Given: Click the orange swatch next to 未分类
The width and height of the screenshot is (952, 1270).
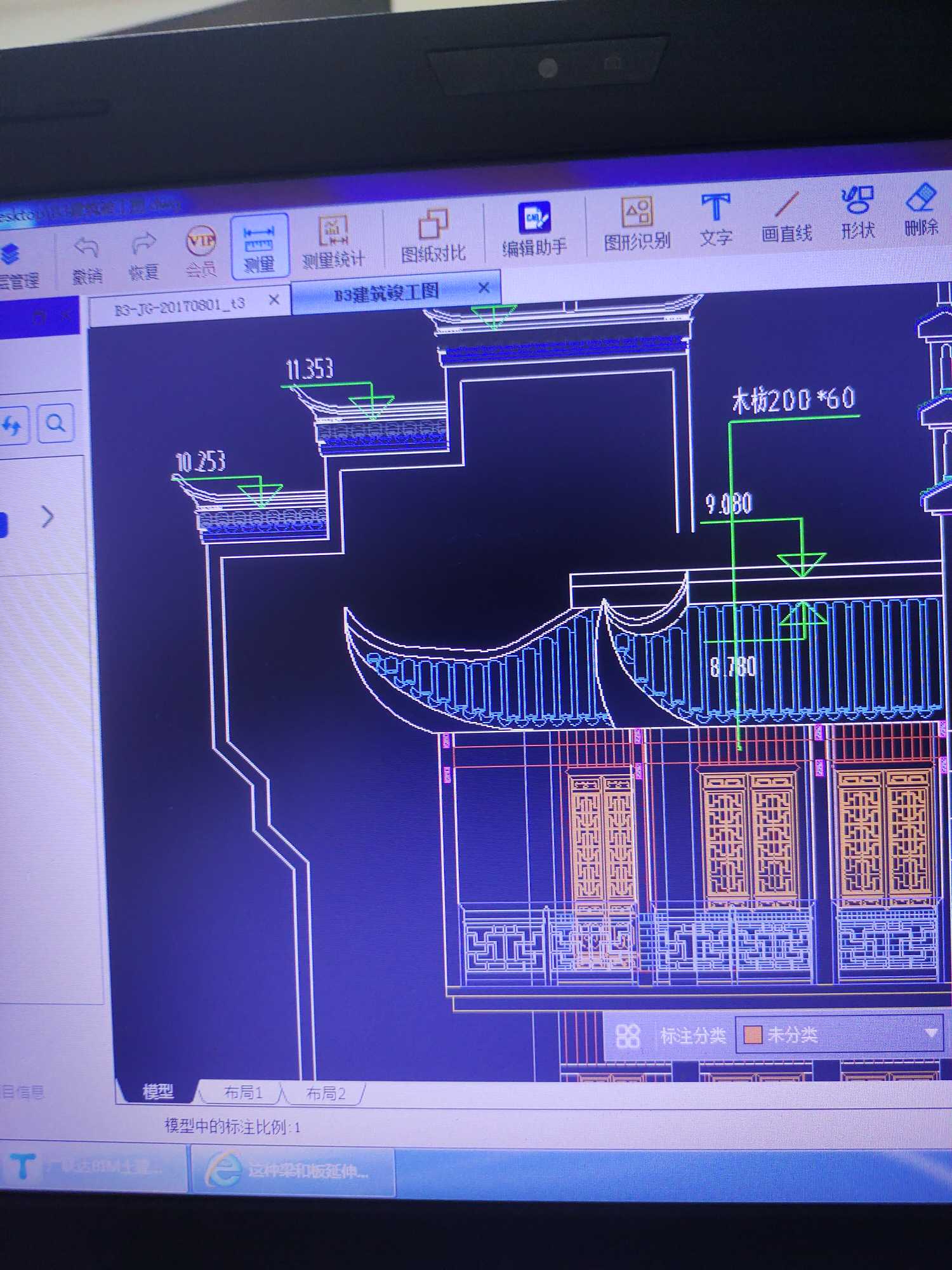Looking at the screenshot, I should pyautogui.click(x=753, y=1035).
